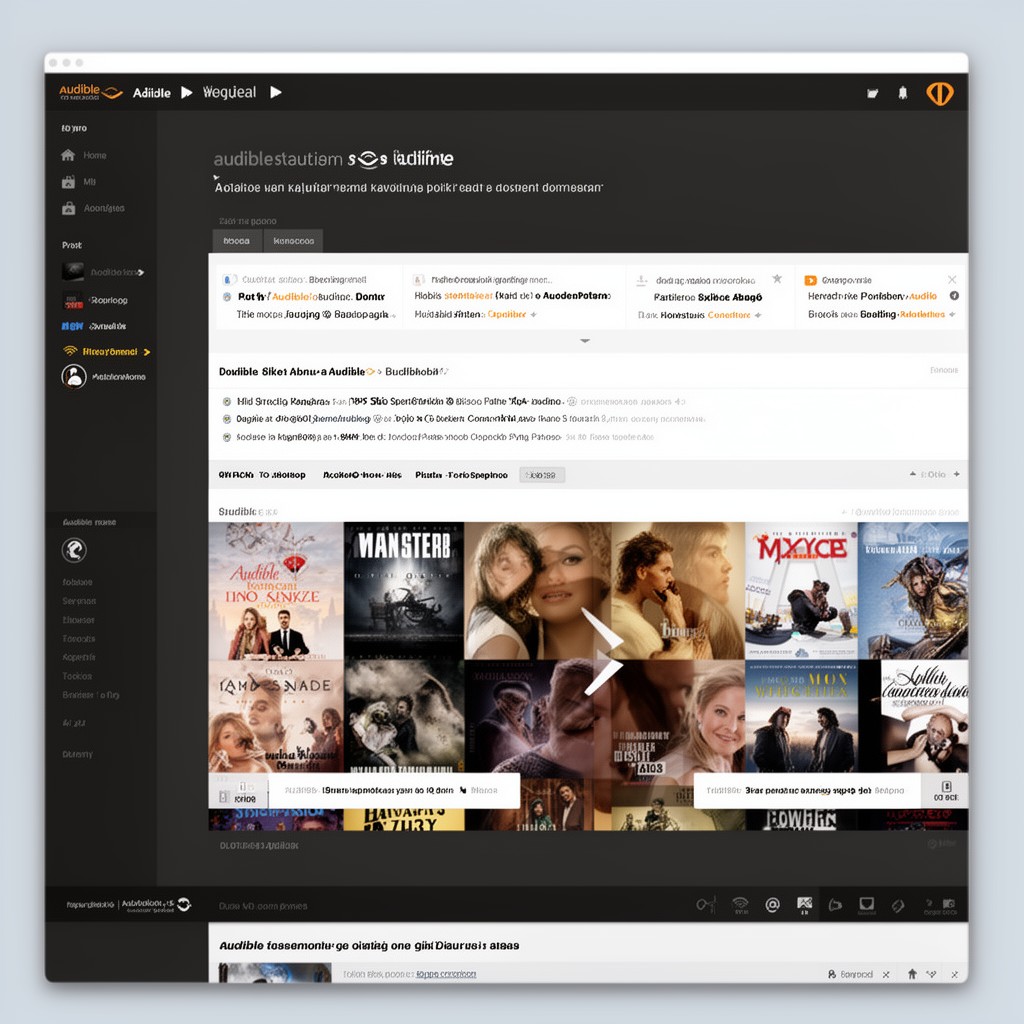Click the up caret beside 'Otio'
This screenshot has height=1024, width=1024.
coord(912,473)
